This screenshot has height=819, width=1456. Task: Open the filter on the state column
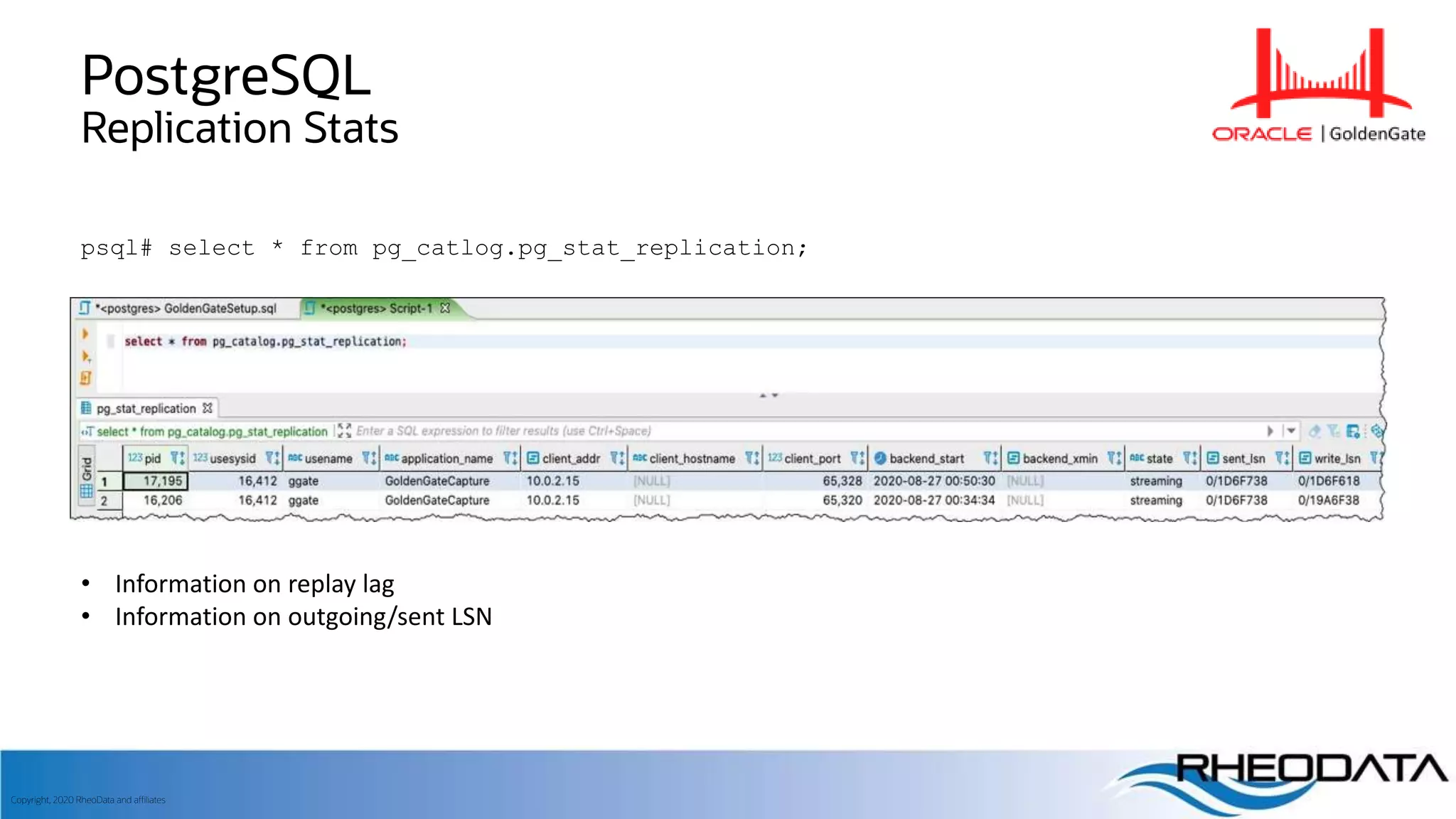pos(1189,459)
